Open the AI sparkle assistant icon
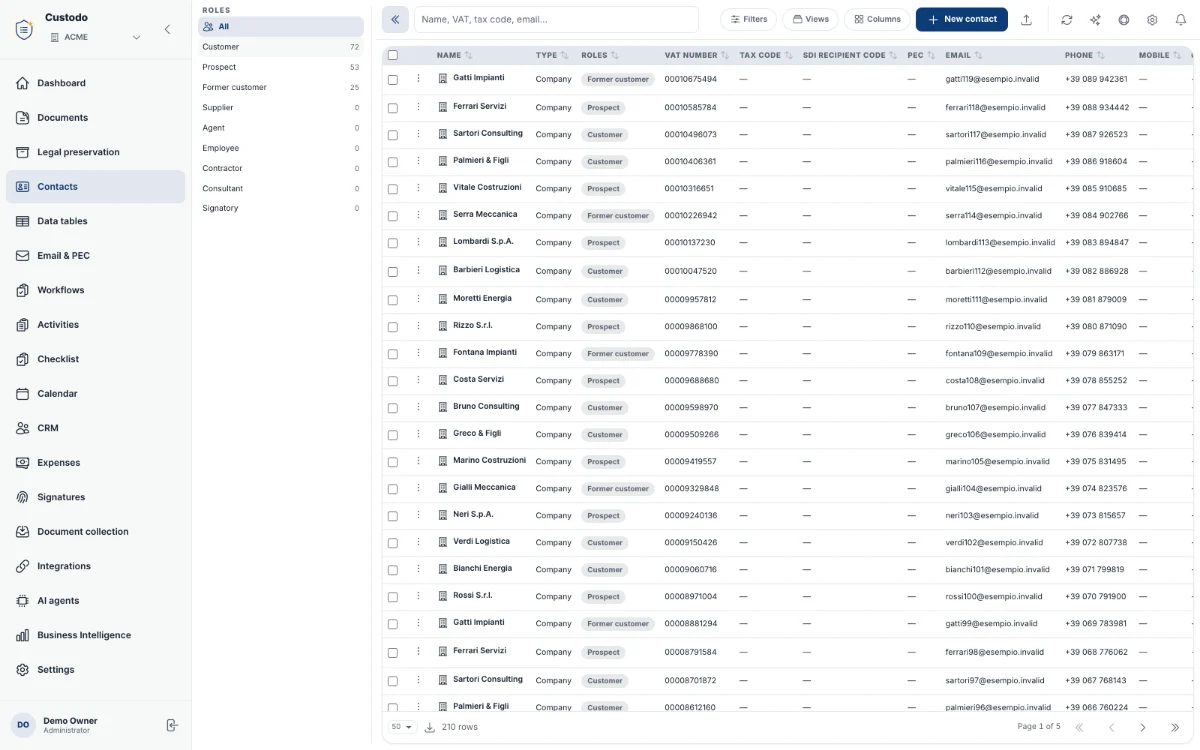The width and height of the screenshot is (1200, 750). pyautogui.click(x=1096, y=19)
